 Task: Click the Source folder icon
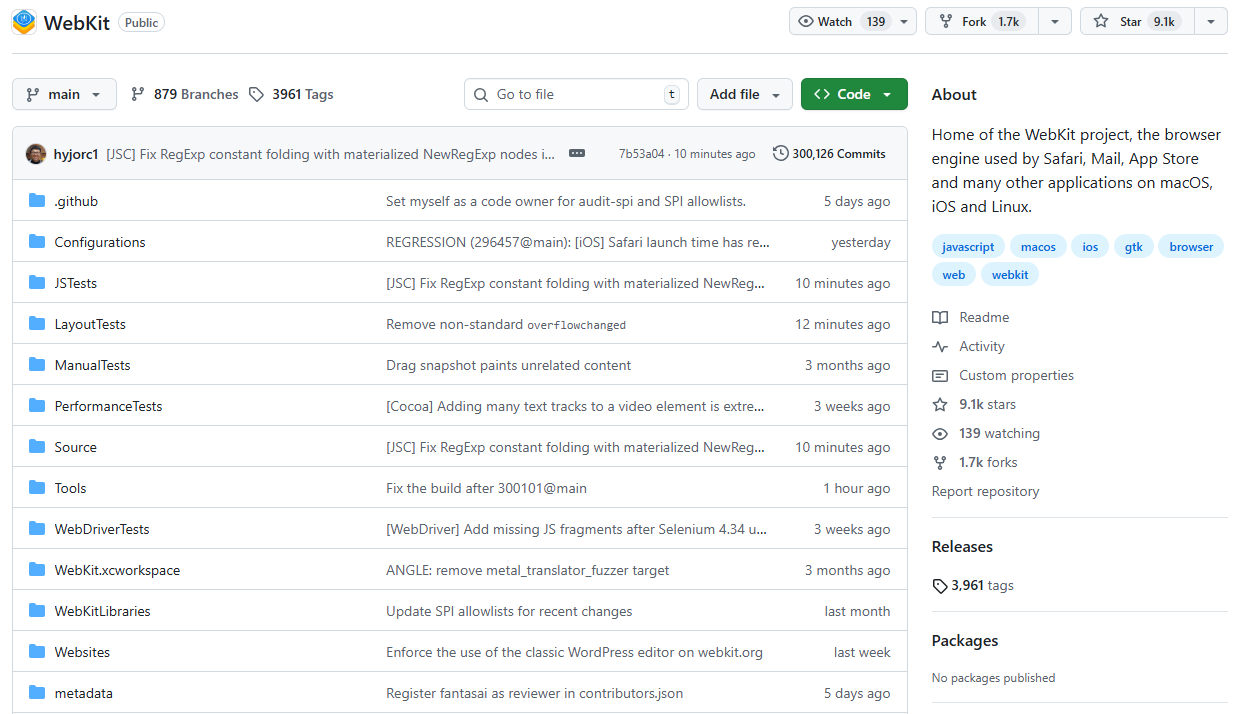(x=37, y=447)
